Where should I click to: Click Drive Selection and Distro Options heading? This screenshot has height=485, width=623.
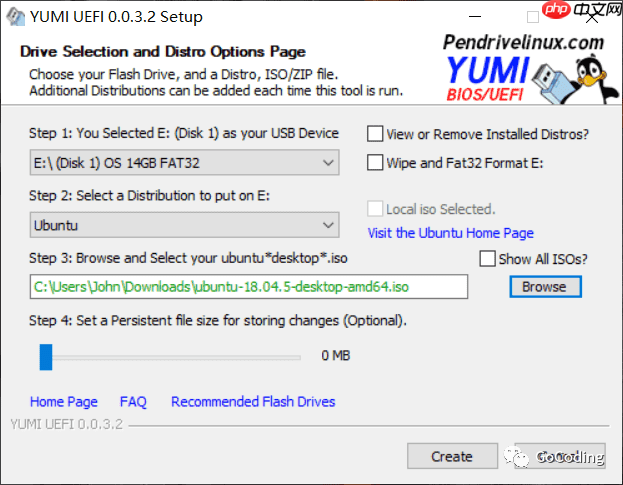click(x=163, y=52)
